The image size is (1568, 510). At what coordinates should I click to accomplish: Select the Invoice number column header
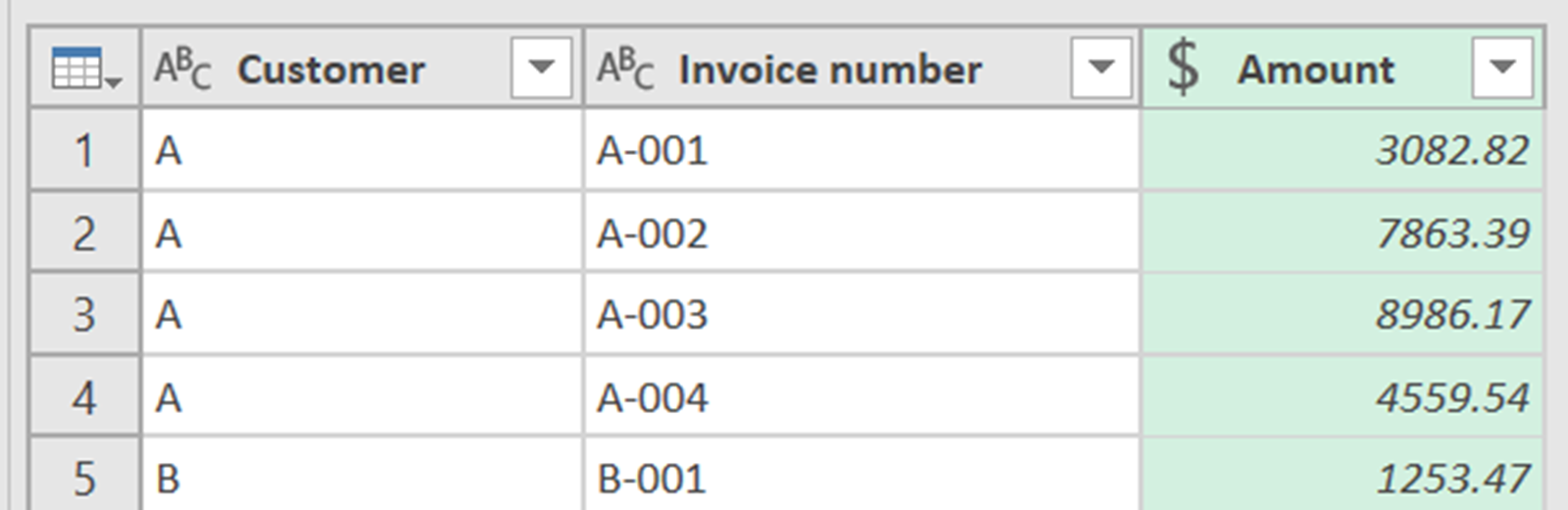pos(829,70)
